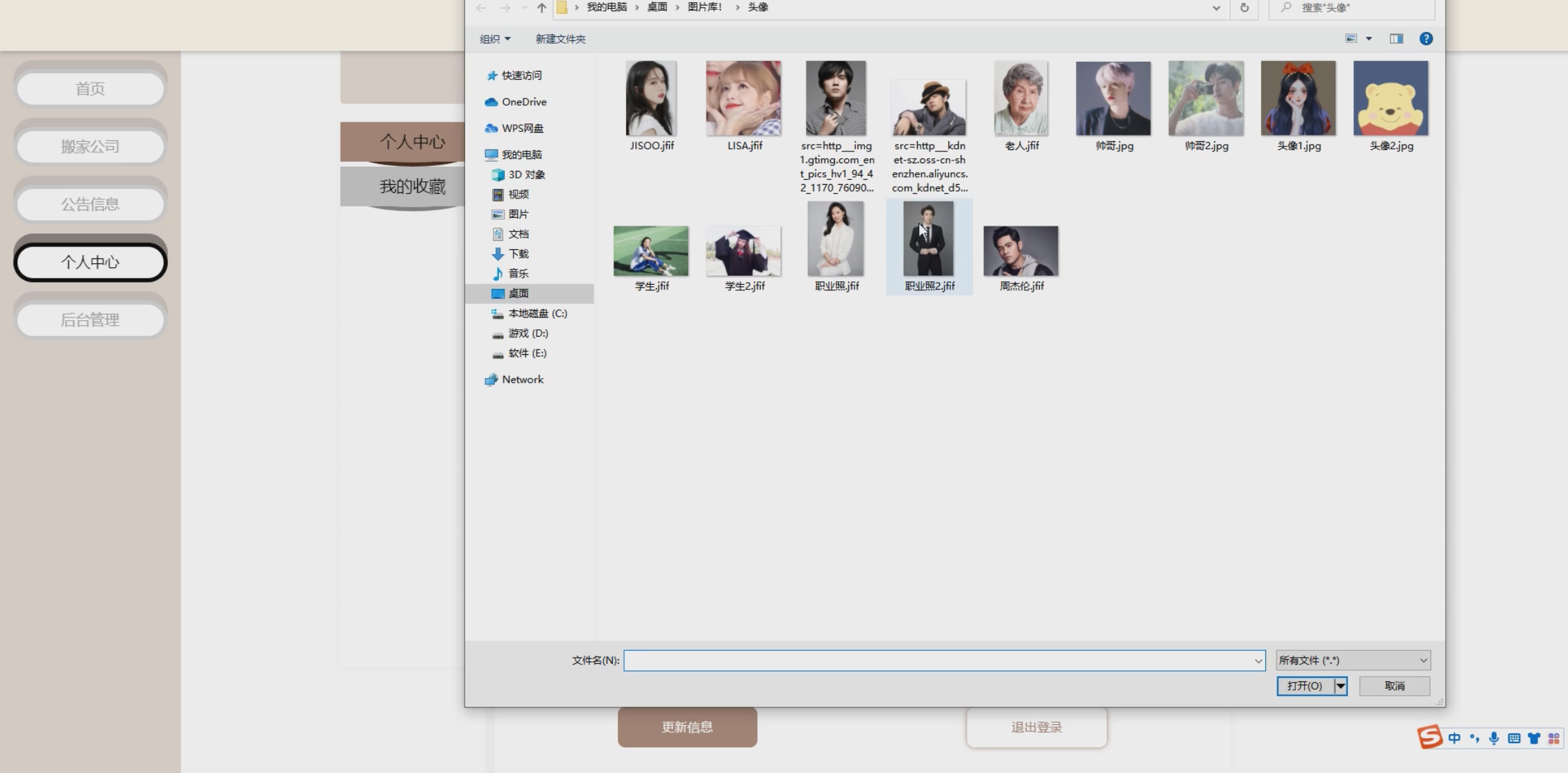Viewport: 1568px width, 773px height.
Task: Expand the file name history dropdown
Action: click(1258, 660)
